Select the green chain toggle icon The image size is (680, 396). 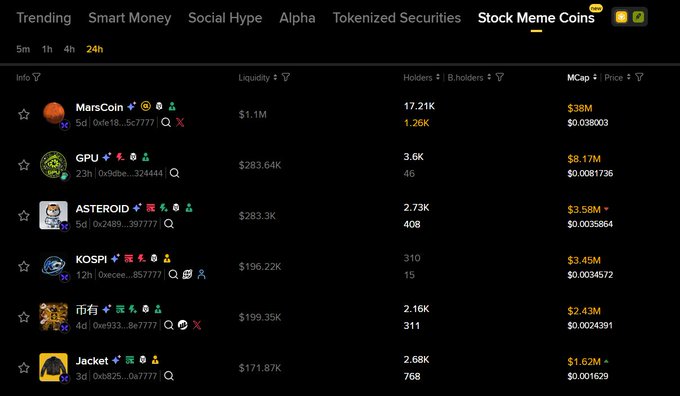pos(638,17)
